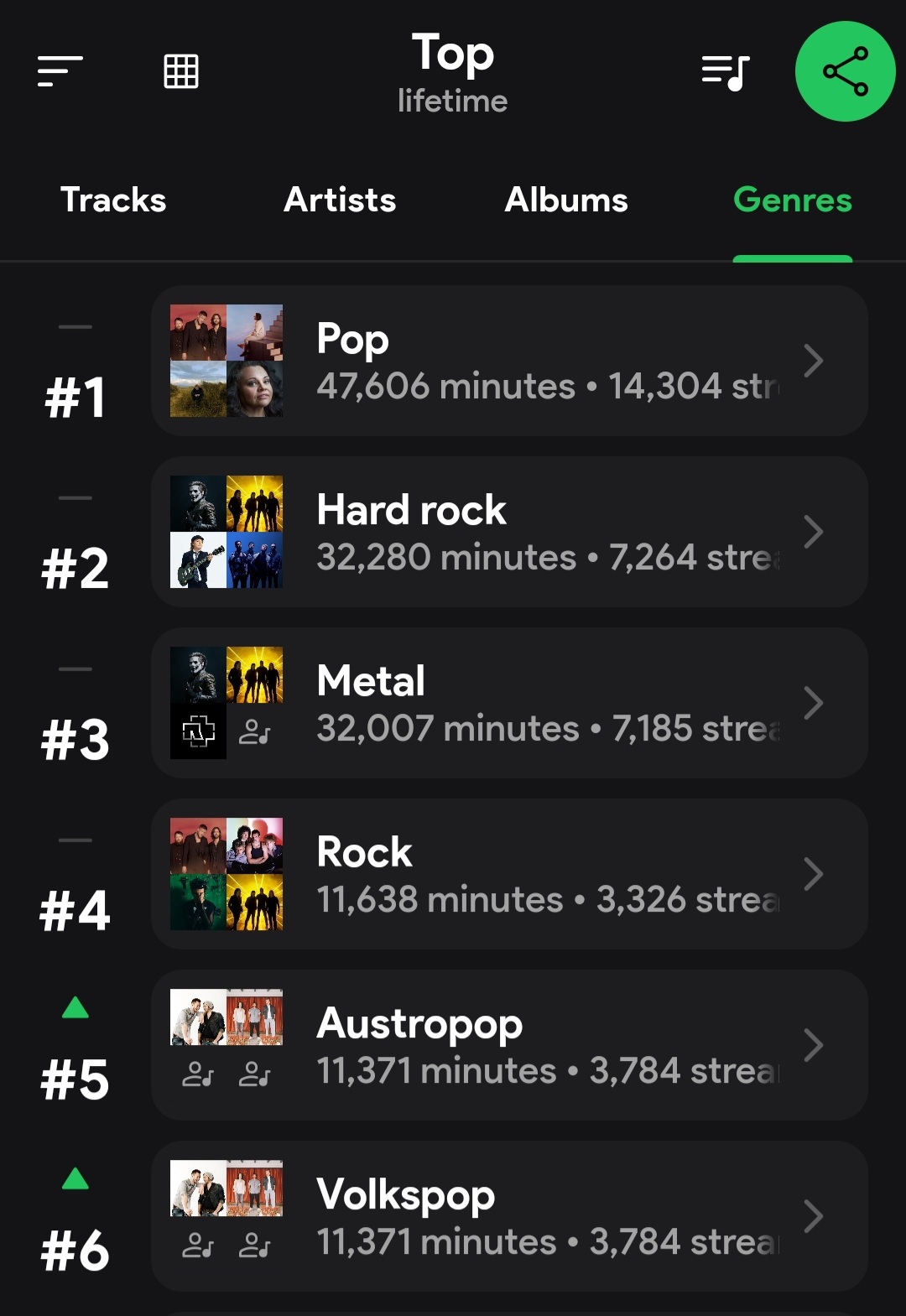Open the Albums tab
Viewport: 906px width, 1316px height.
pyautogui.click(x=566, y=200)
